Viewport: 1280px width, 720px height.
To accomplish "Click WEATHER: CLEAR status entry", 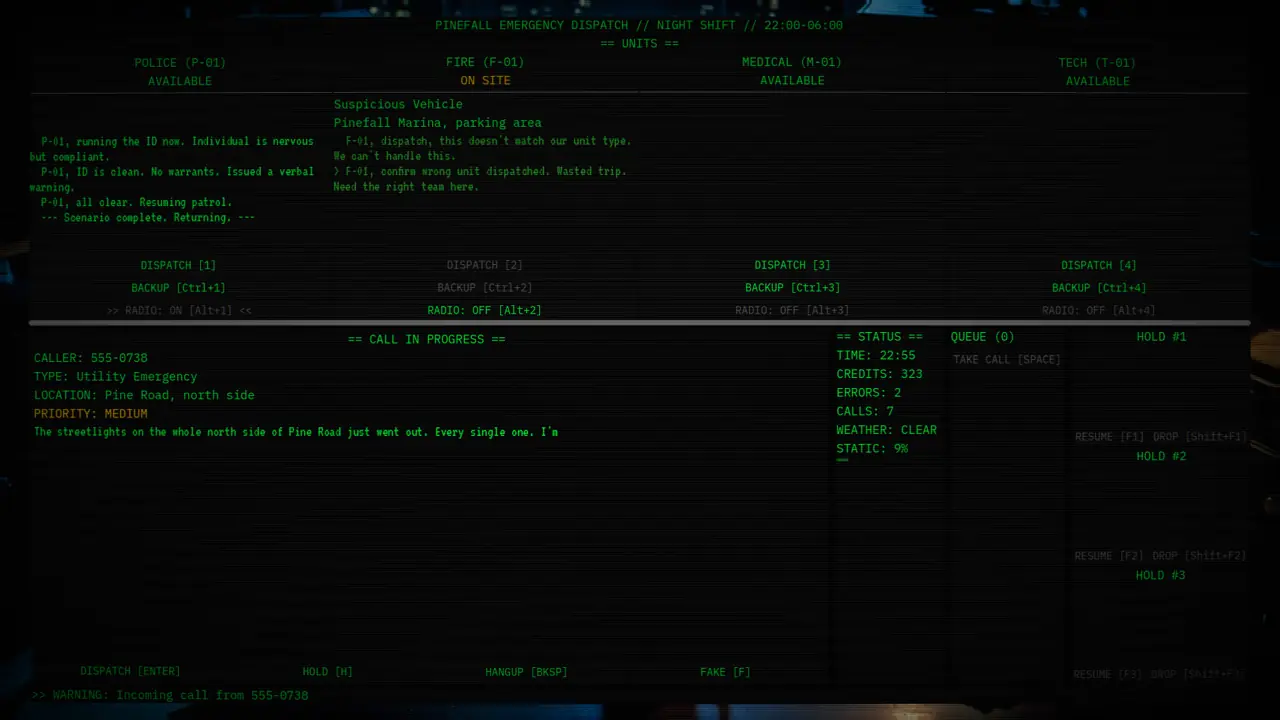I will point(887,430).
